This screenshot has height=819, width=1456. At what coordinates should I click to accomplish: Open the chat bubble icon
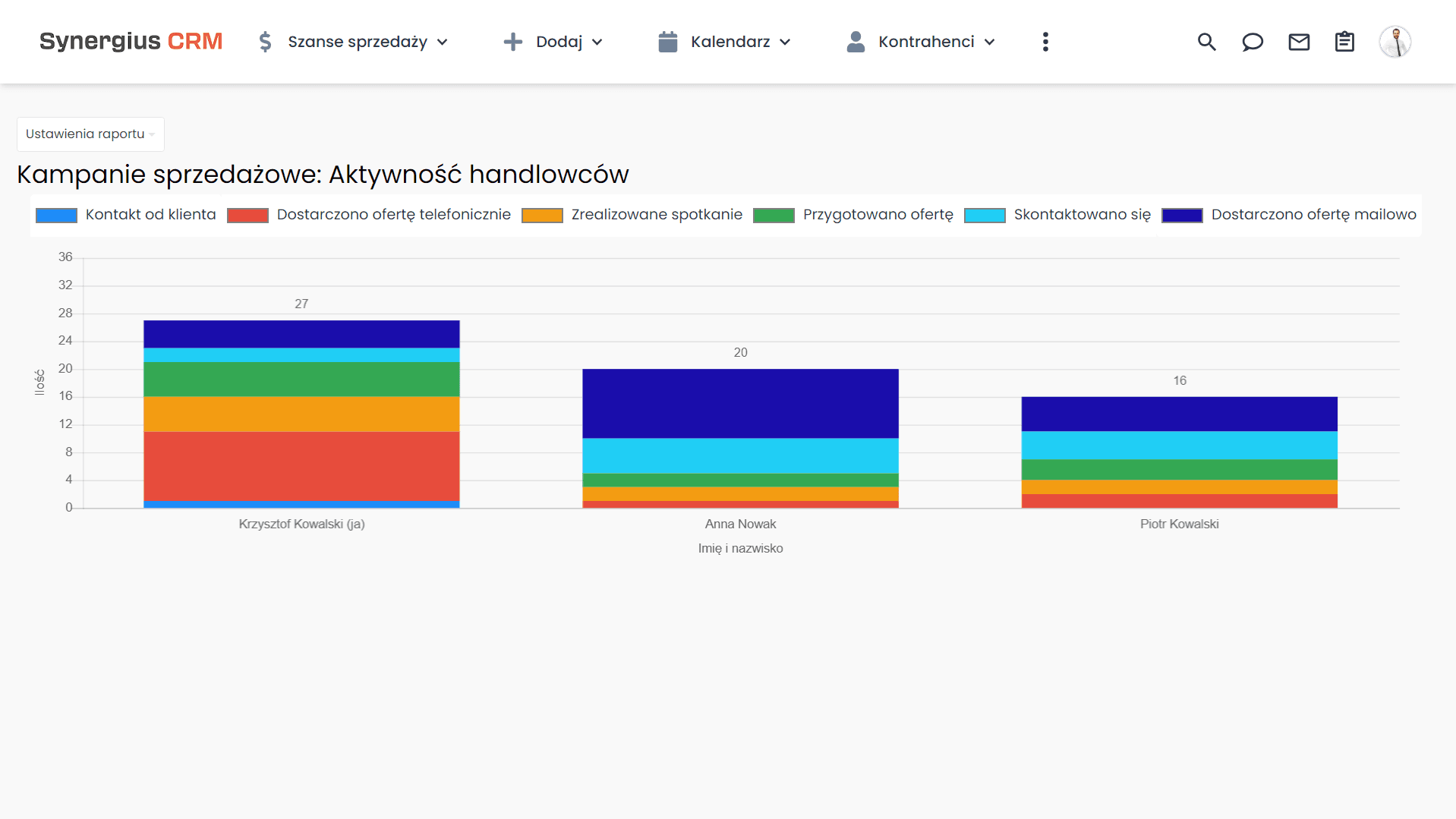1252,42
